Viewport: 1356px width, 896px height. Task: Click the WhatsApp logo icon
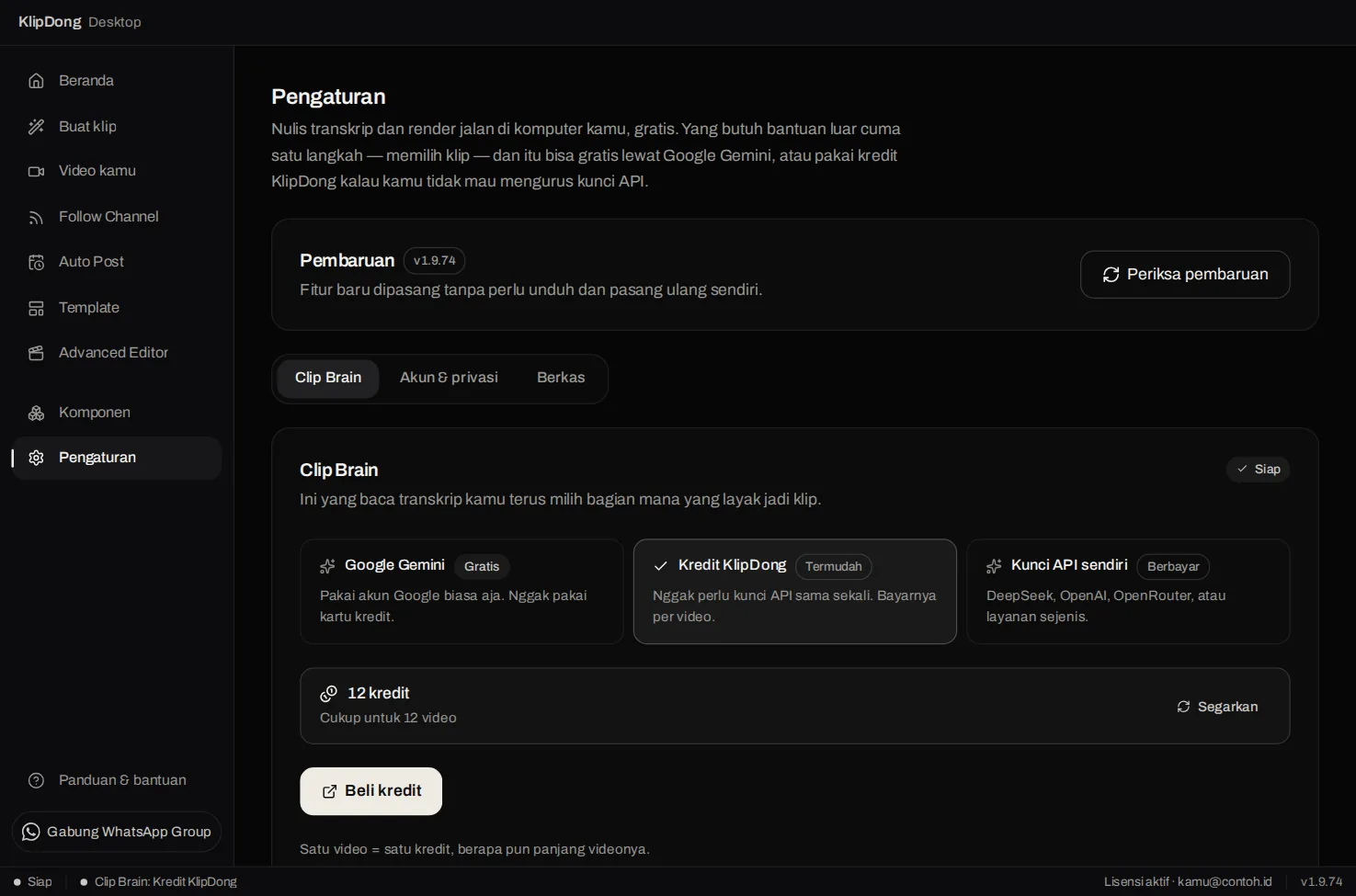pos(30,832)
